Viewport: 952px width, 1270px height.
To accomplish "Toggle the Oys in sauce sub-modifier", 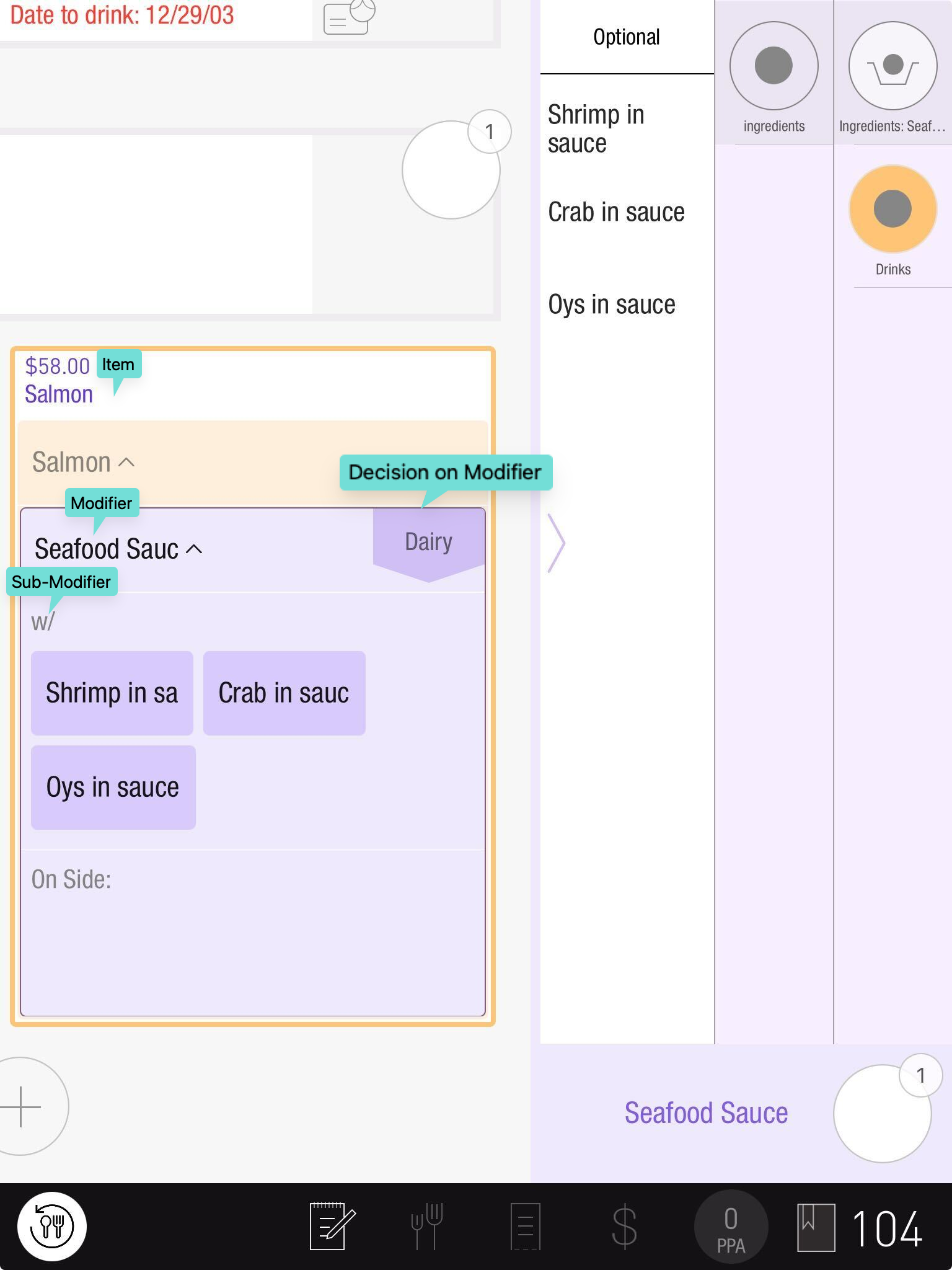I will (x=113, y=788).
